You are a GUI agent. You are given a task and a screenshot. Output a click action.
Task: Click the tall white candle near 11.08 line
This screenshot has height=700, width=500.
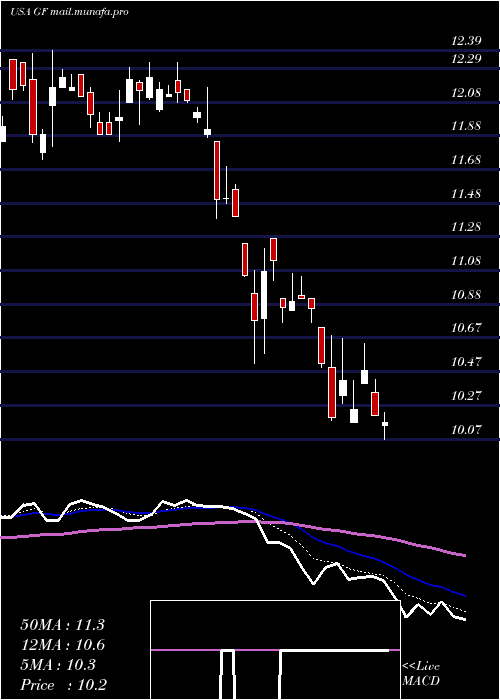point(264,301)
